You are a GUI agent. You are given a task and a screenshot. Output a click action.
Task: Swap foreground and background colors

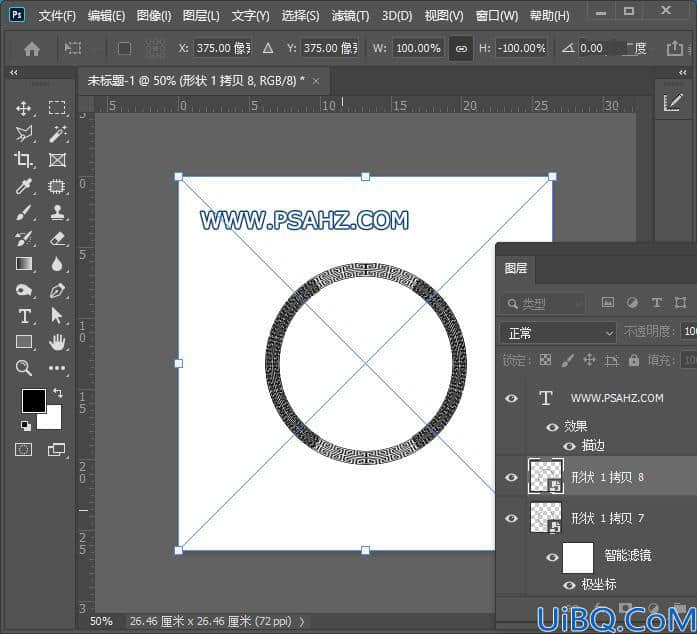click(x=58, y=392)
